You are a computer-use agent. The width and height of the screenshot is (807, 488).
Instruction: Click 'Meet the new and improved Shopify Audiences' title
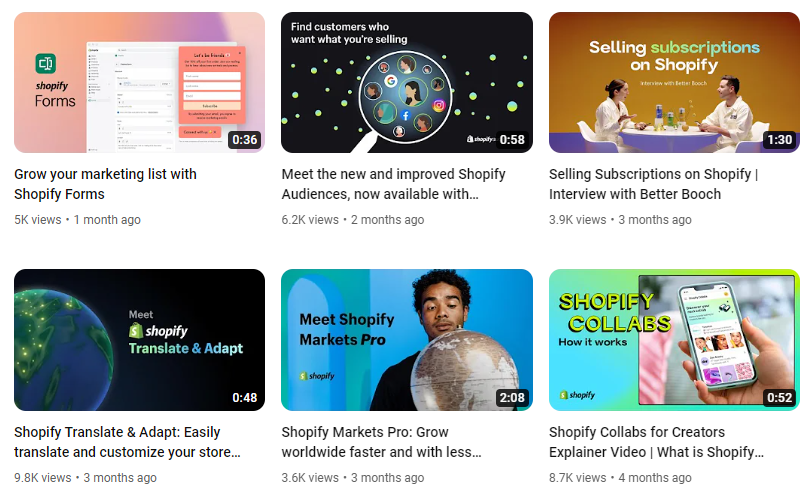(x=394, y=184)
